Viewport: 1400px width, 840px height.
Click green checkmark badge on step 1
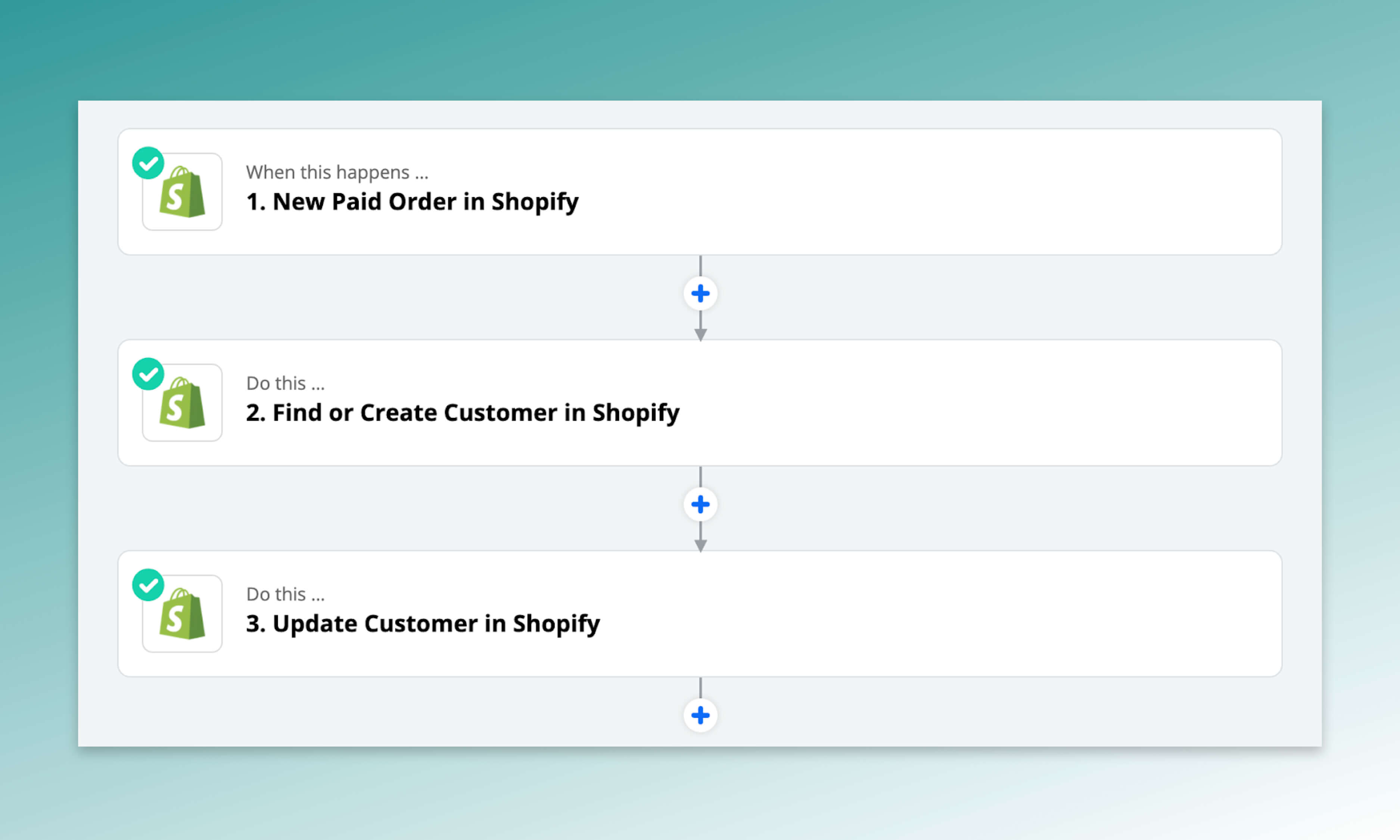coord(148,164)
